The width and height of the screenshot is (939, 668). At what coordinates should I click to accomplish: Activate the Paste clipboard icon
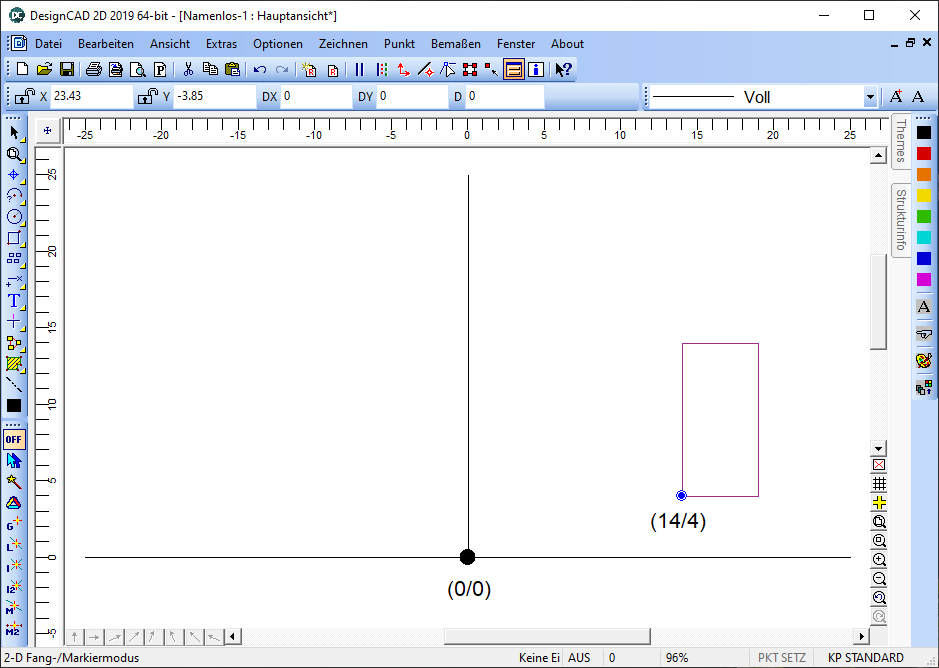pos(232,69)
